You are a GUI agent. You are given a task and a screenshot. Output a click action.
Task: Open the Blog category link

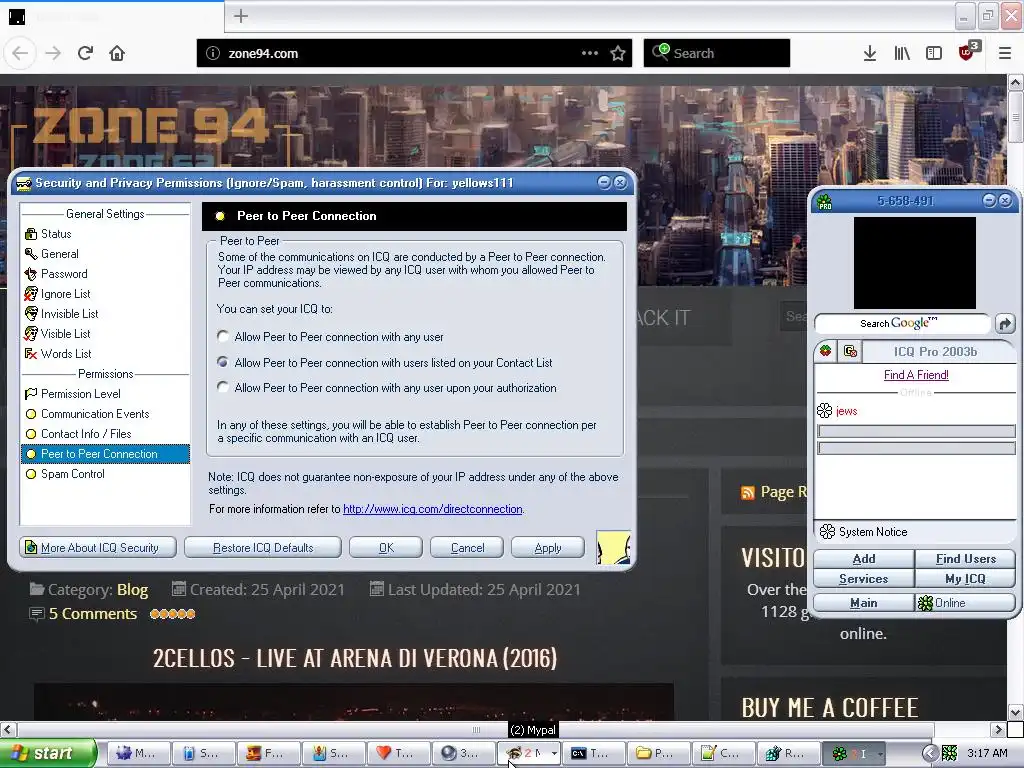133,590
